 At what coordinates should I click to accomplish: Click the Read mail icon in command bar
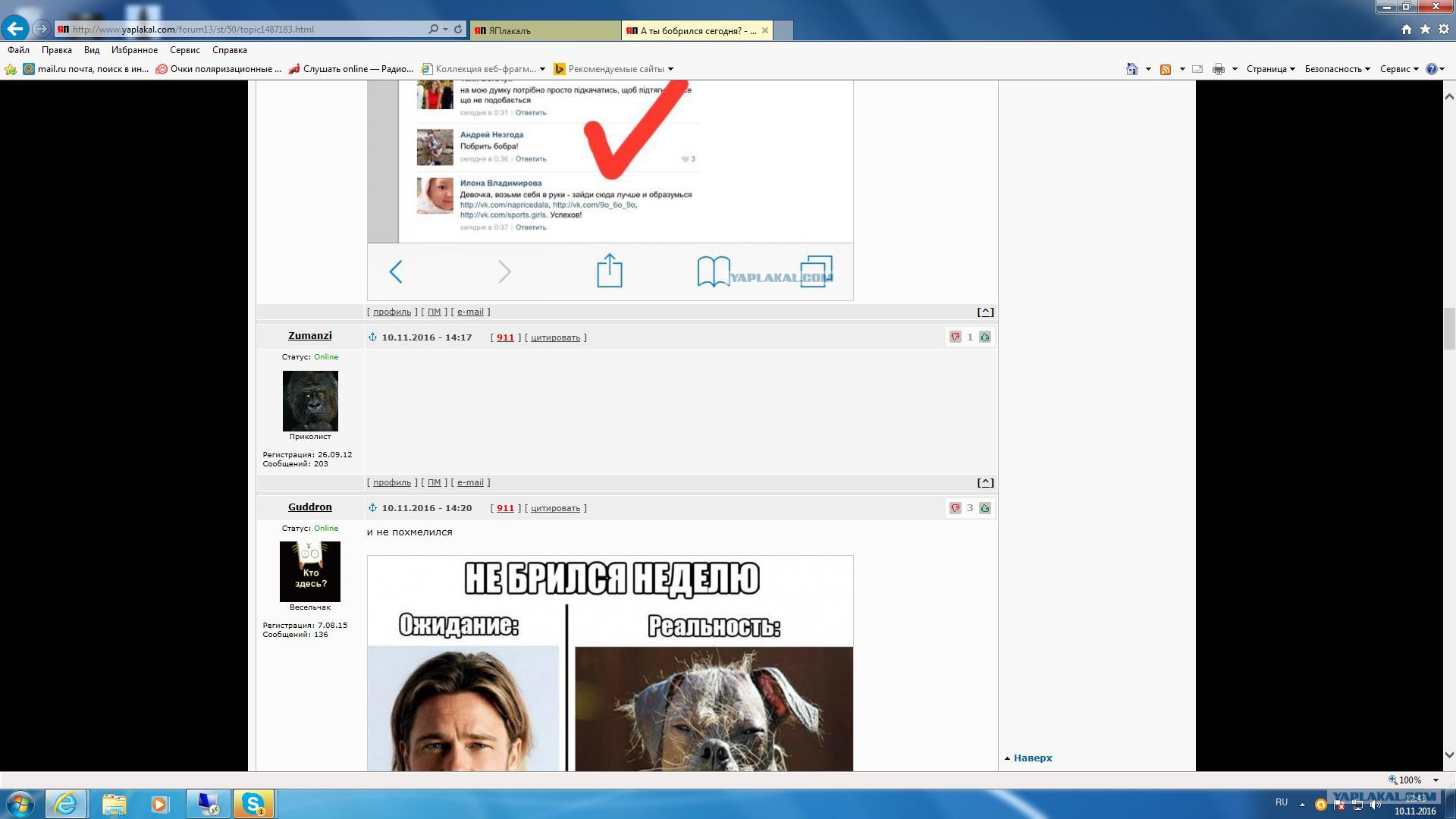[x=1197, y=69]
